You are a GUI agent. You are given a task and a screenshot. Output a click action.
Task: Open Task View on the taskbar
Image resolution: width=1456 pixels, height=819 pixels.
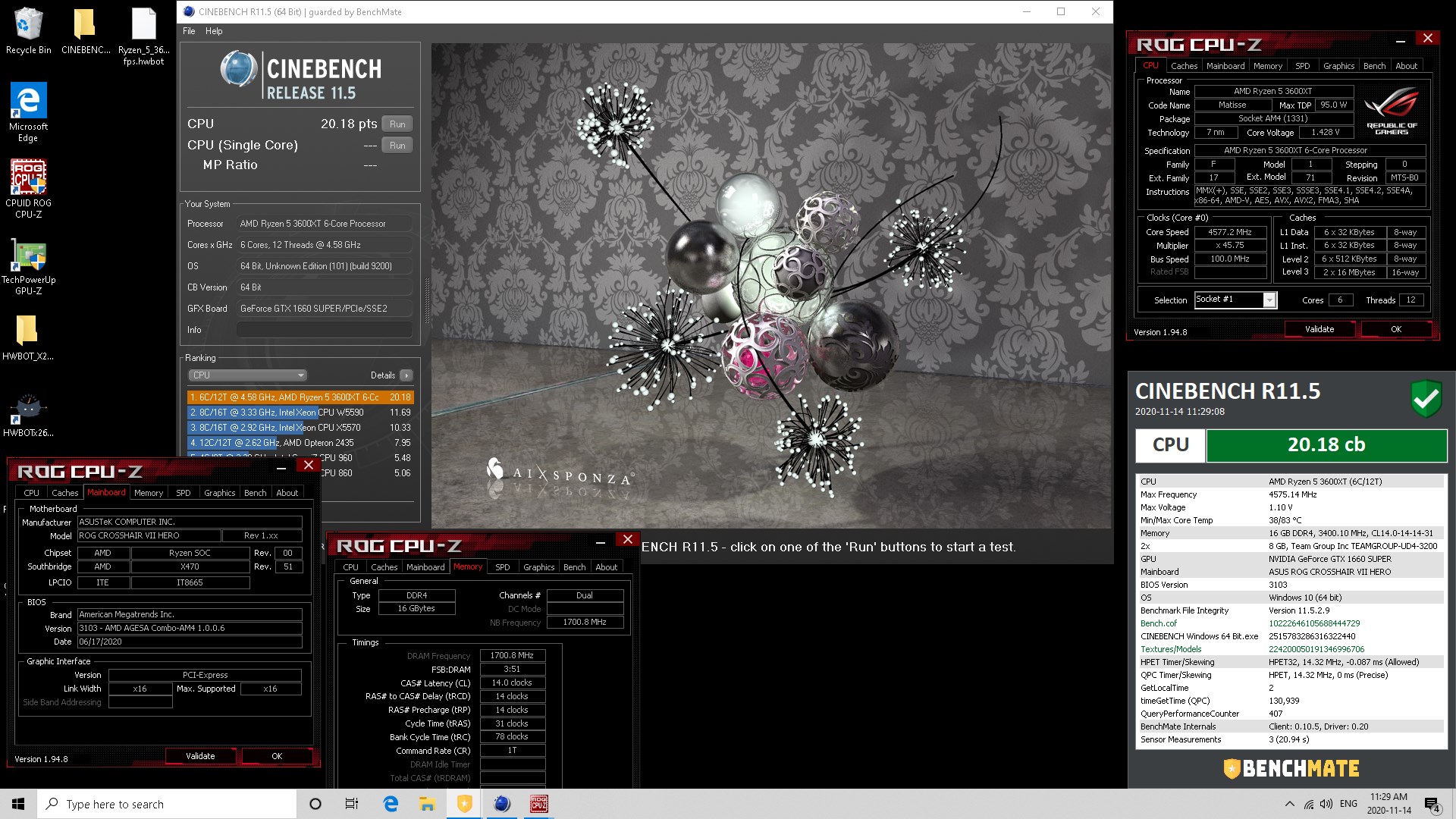pyautogui.click(x=352, y=804)
